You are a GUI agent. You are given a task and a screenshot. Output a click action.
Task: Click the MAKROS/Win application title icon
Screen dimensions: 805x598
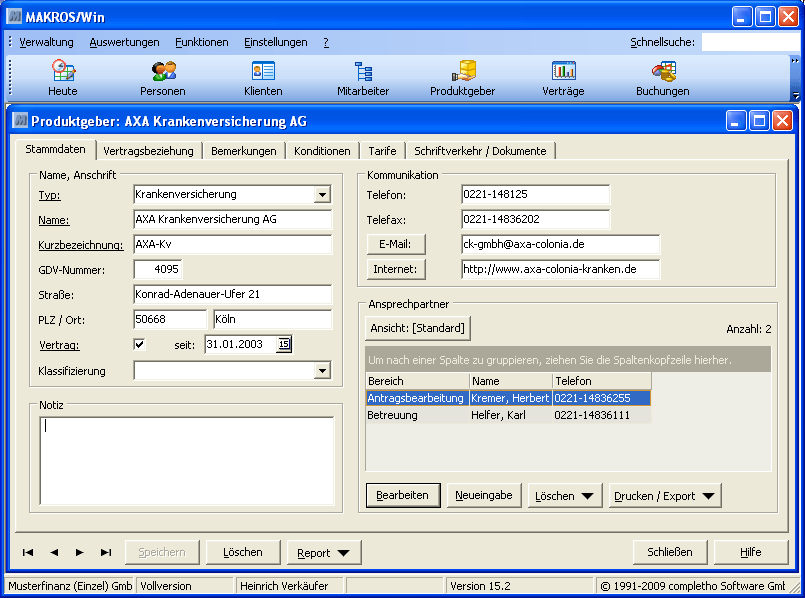click(x=14, y=17)
